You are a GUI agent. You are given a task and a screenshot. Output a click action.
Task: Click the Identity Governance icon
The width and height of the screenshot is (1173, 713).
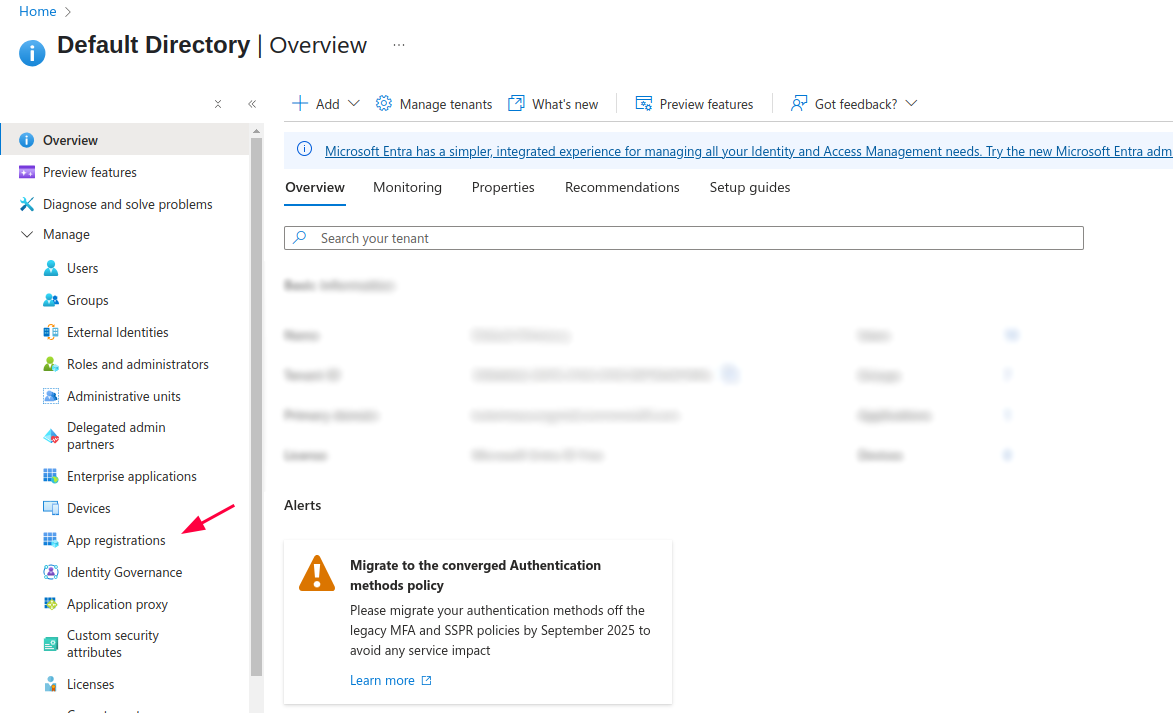click(x=51, y=572)
